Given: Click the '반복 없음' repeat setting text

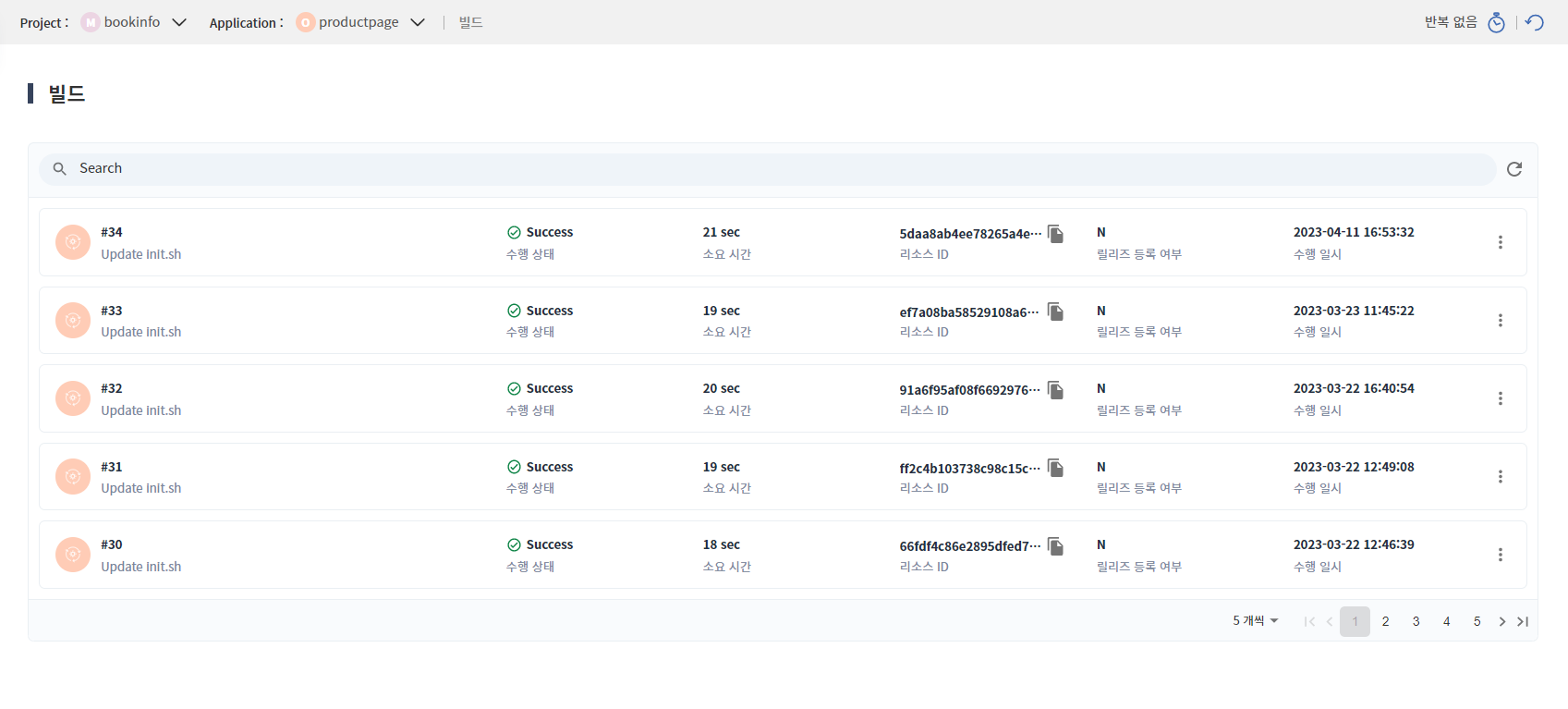Looking at the screenshot, I should (1451, 22).
